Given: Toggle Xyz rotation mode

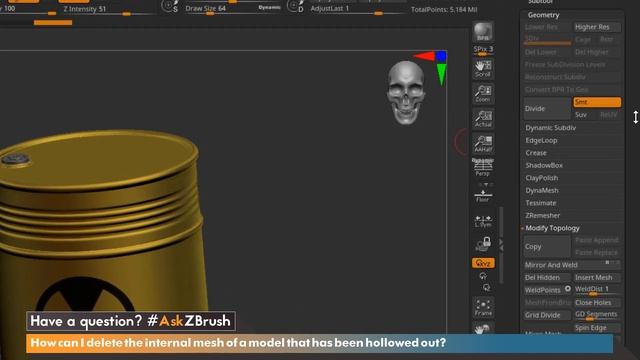Looking at the screenshot, I should 483,263.
